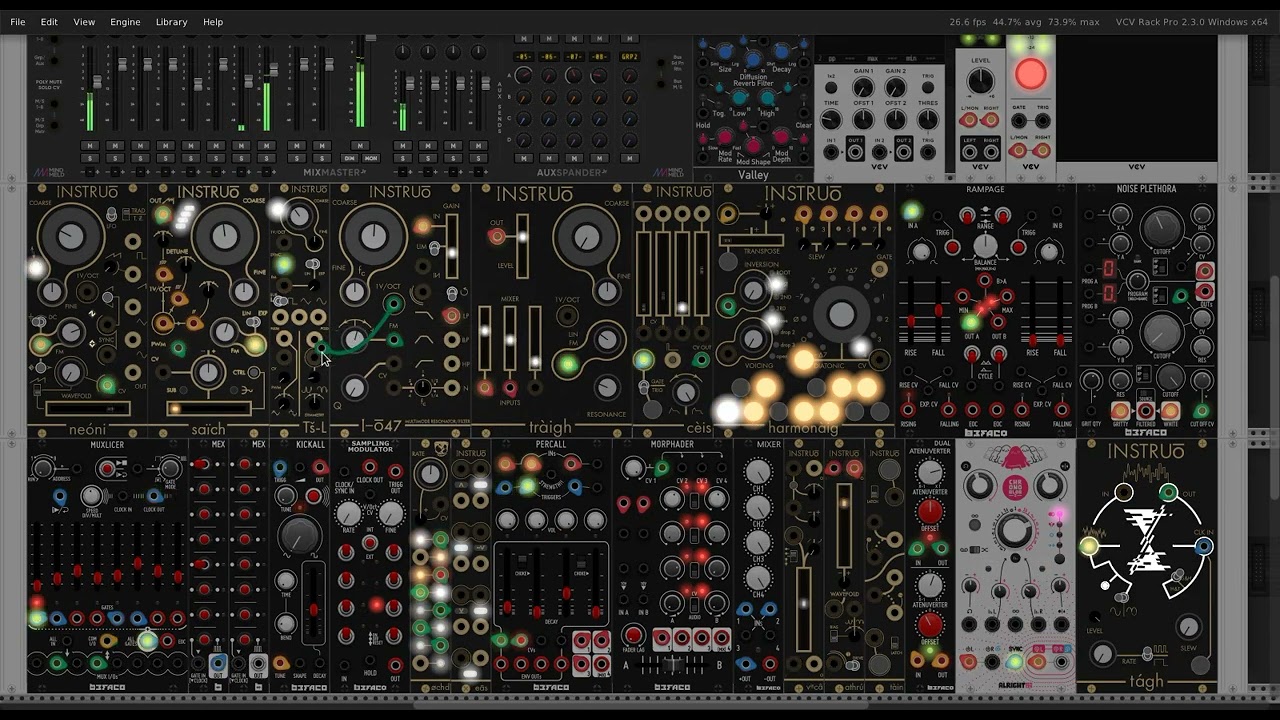Click the OUT 1 port on VCV module
1280x720 pixels.
coord(854,151)
